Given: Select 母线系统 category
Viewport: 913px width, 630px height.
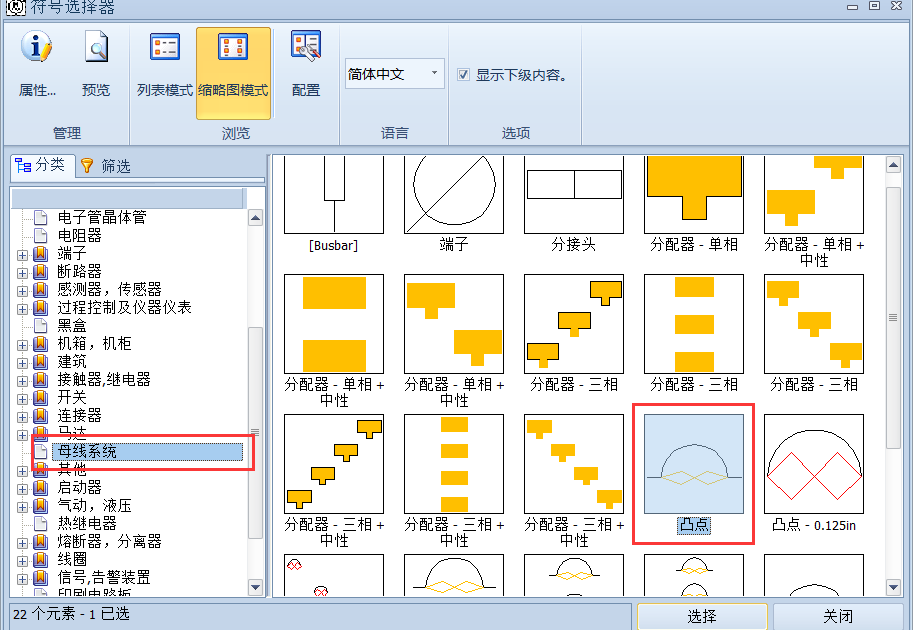Looking at the screenshot, I should tap(148, 451).
